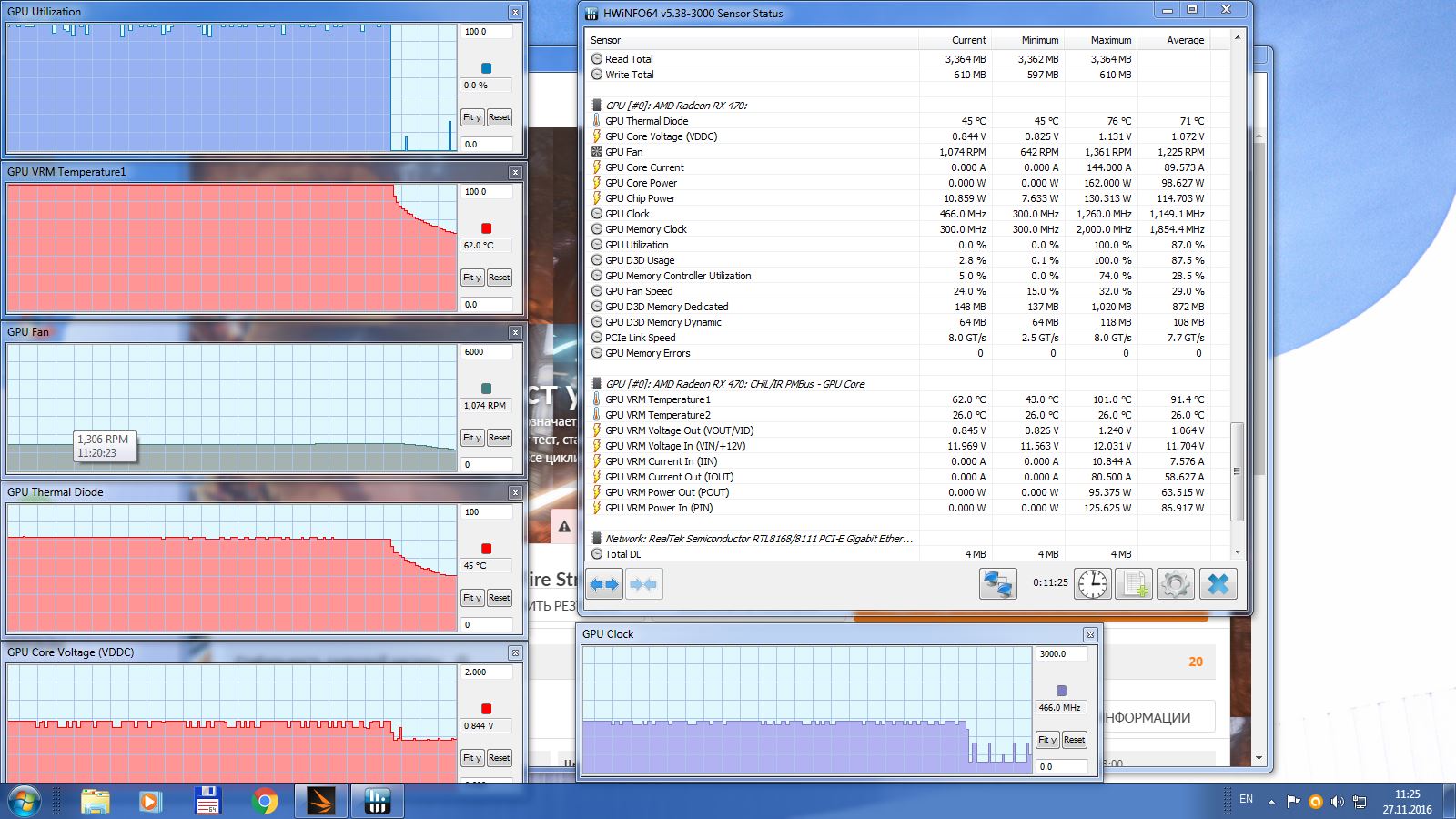Click the EN language indicator in tray
1456x819 pixels.
click(1246, 800)
